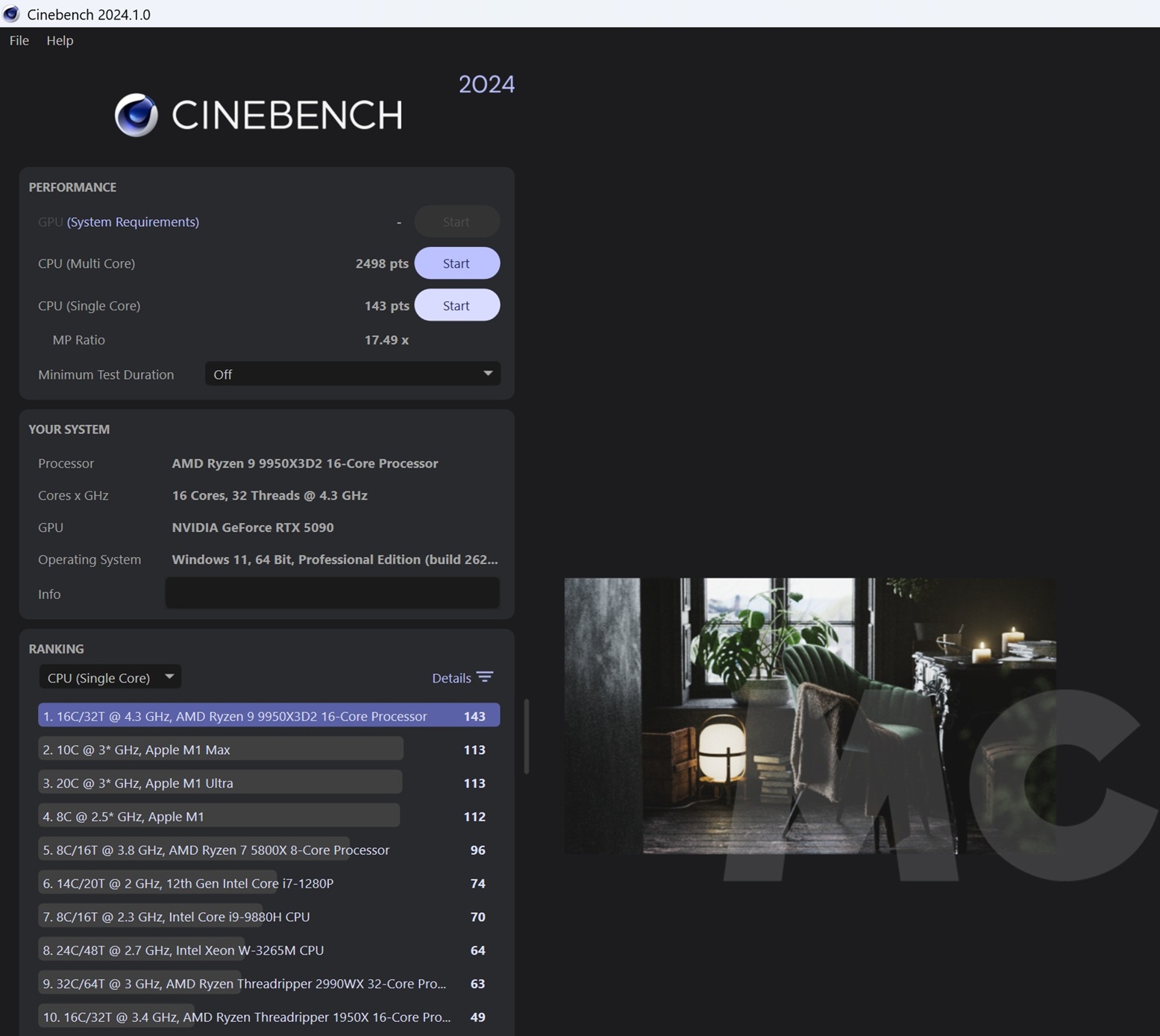The image size is (1160, 1036).
Task: Click the rendered room scene preview
Action: click(809, 715)
